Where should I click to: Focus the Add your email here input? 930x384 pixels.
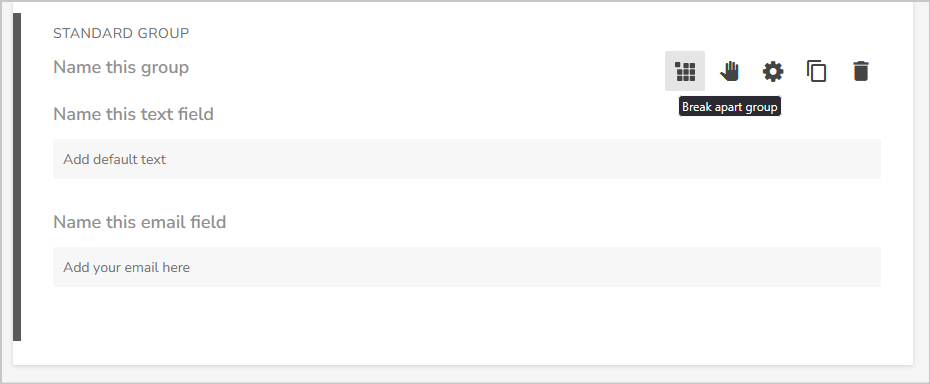coord(467,267)
